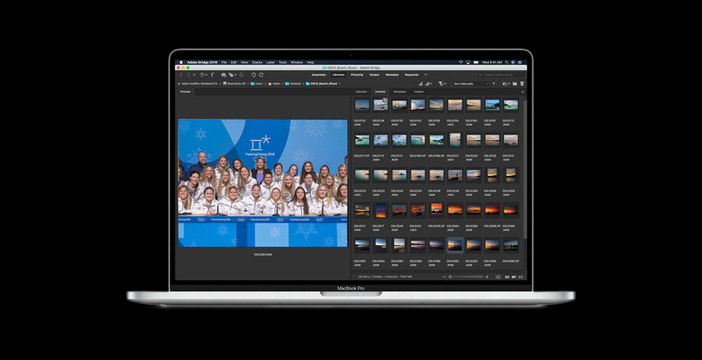Click the Go forward arrow in the toolbar
This screenshot has width=702, height=360.
pos(188,75)
